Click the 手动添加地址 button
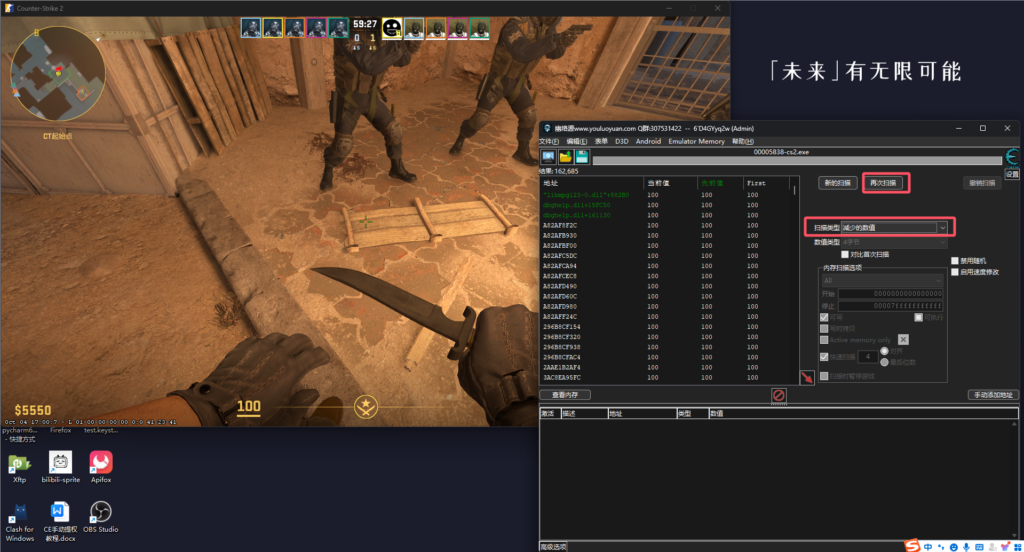Screen dimensions: 1024x552 [x=993, y=395]
